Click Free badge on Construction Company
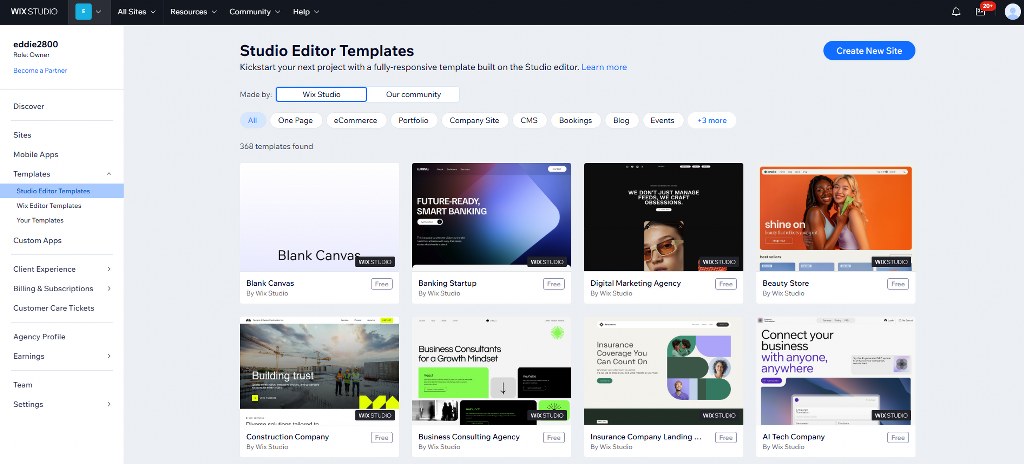This screenshot has height=464, width=1024. pyautogui.click(x=382, y=438)
